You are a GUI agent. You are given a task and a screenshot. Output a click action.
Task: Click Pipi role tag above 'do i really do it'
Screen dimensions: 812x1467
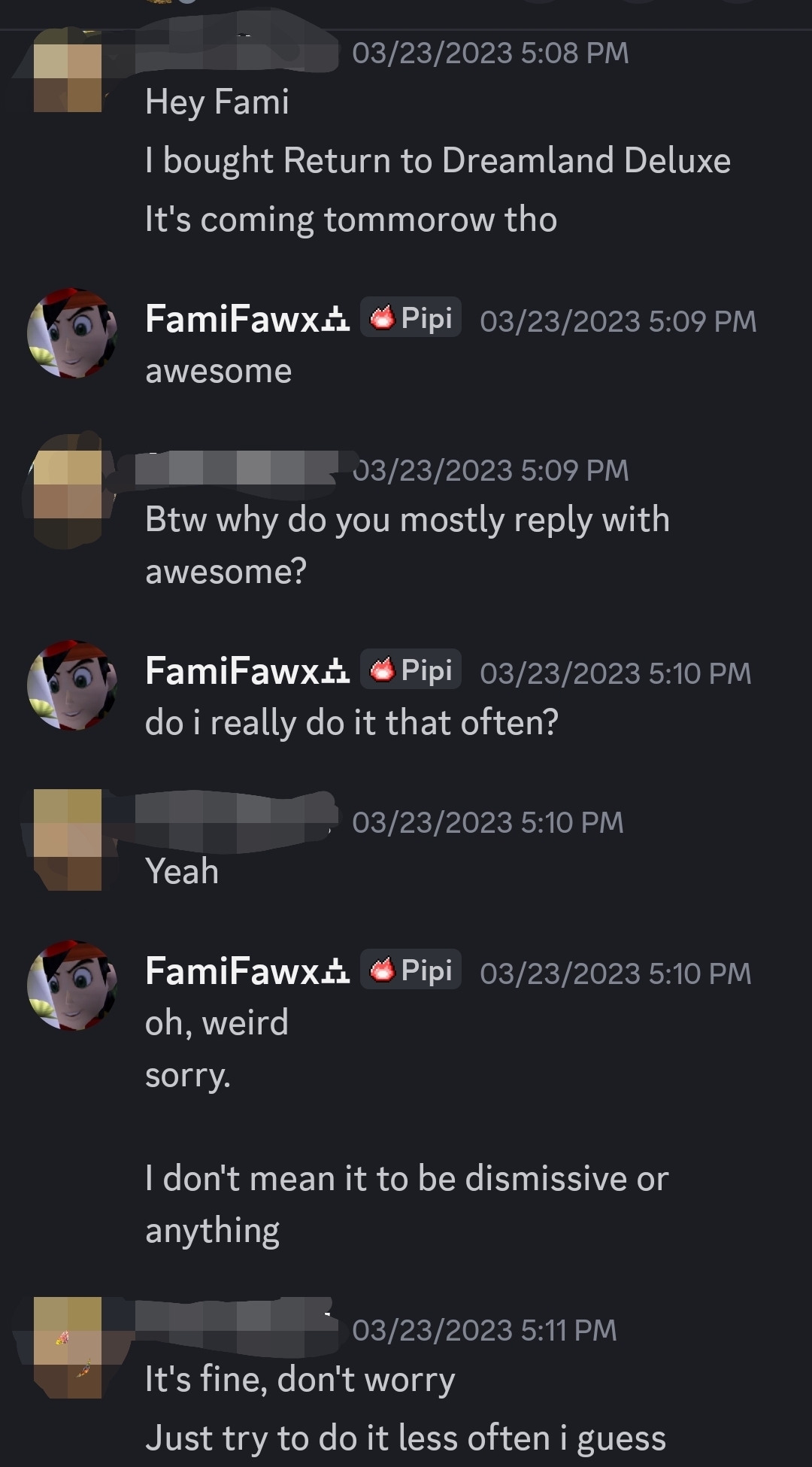point(411,670)
